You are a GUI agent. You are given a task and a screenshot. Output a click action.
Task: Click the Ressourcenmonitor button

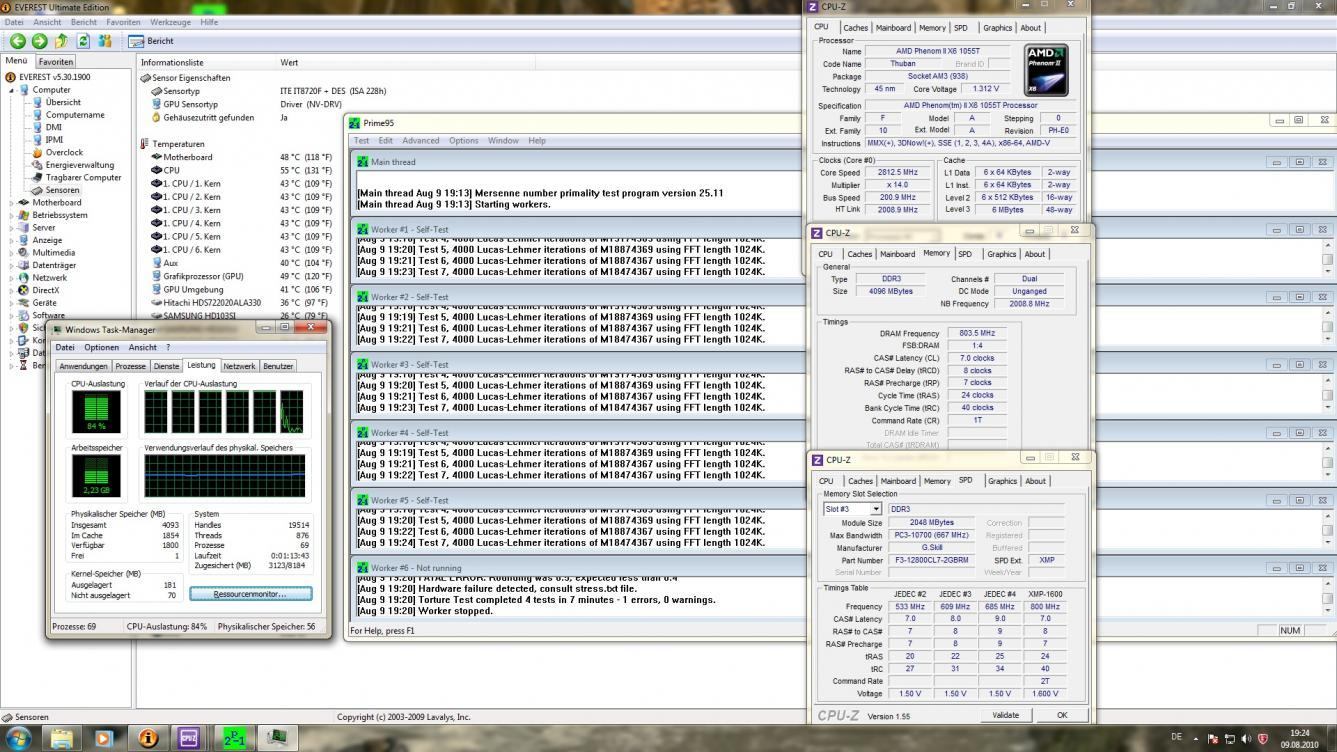[x=250, y=594]
